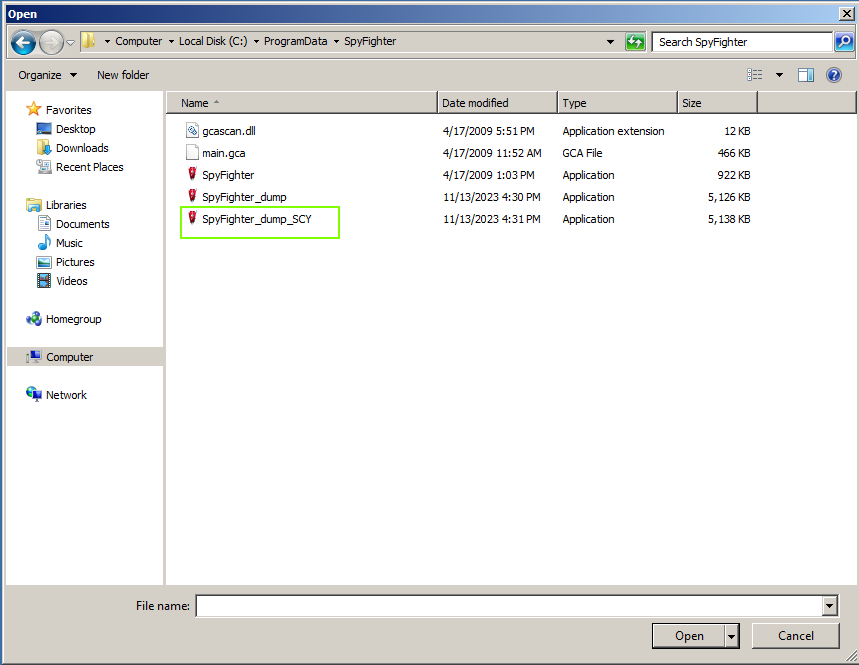Screen dimensions: 859x665
Task: Click the Favorites star icon
Action: pos(33,109)
